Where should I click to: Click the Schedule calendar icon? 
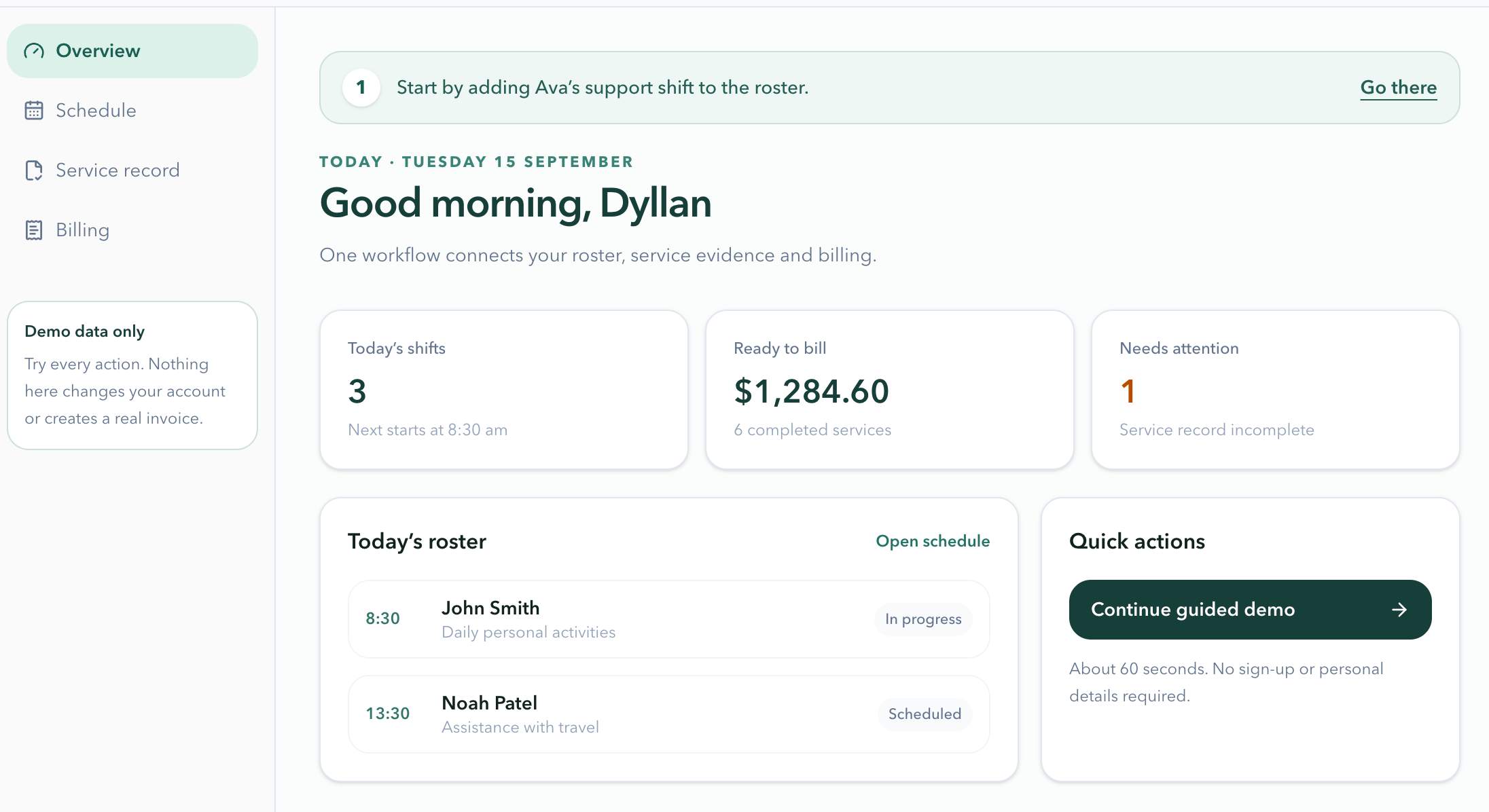(34, 110)
